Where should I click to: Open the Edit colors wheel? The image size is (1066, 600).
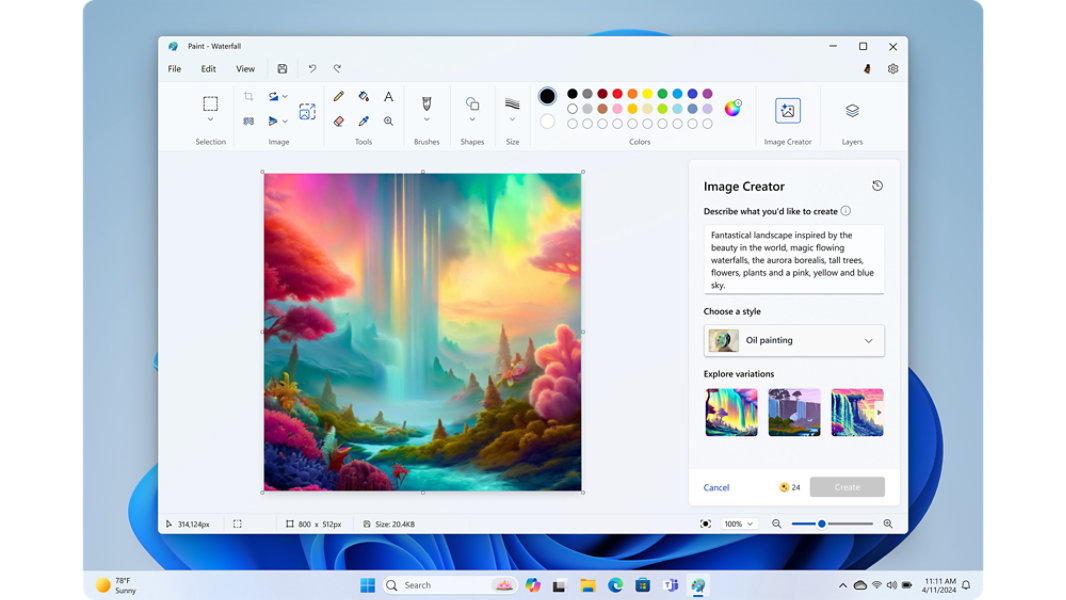[733, 108]
